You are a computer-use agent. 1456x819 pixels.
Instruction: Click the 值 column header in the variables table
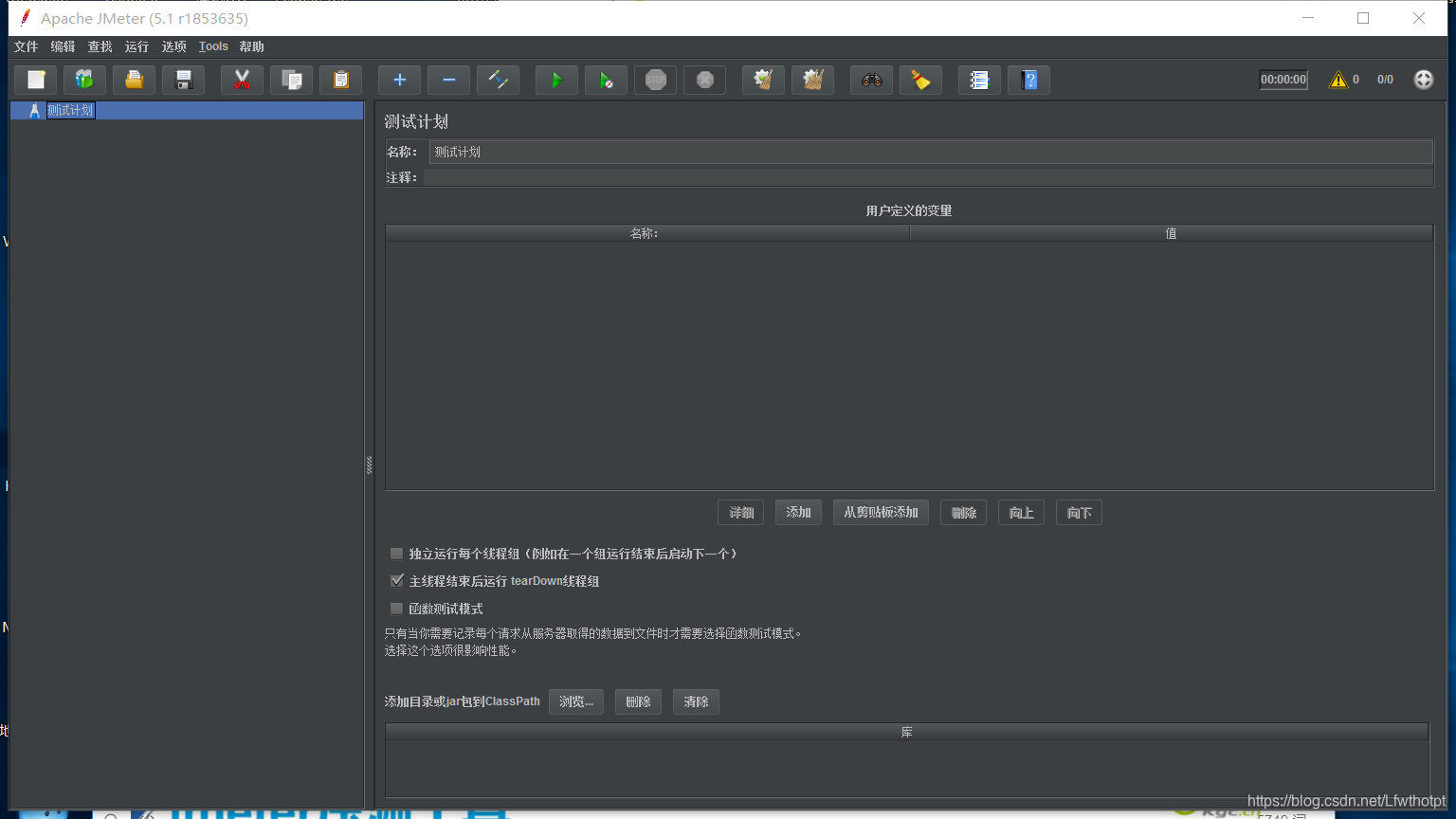click(1172, 233)
